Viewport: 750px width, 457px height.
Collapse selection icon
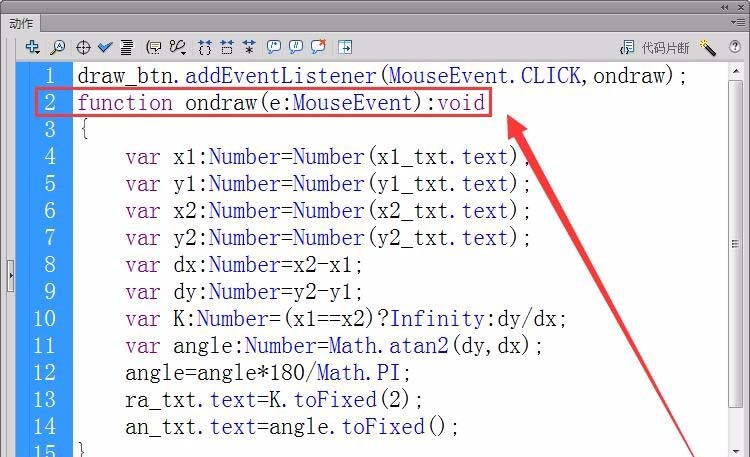[227, 47]
